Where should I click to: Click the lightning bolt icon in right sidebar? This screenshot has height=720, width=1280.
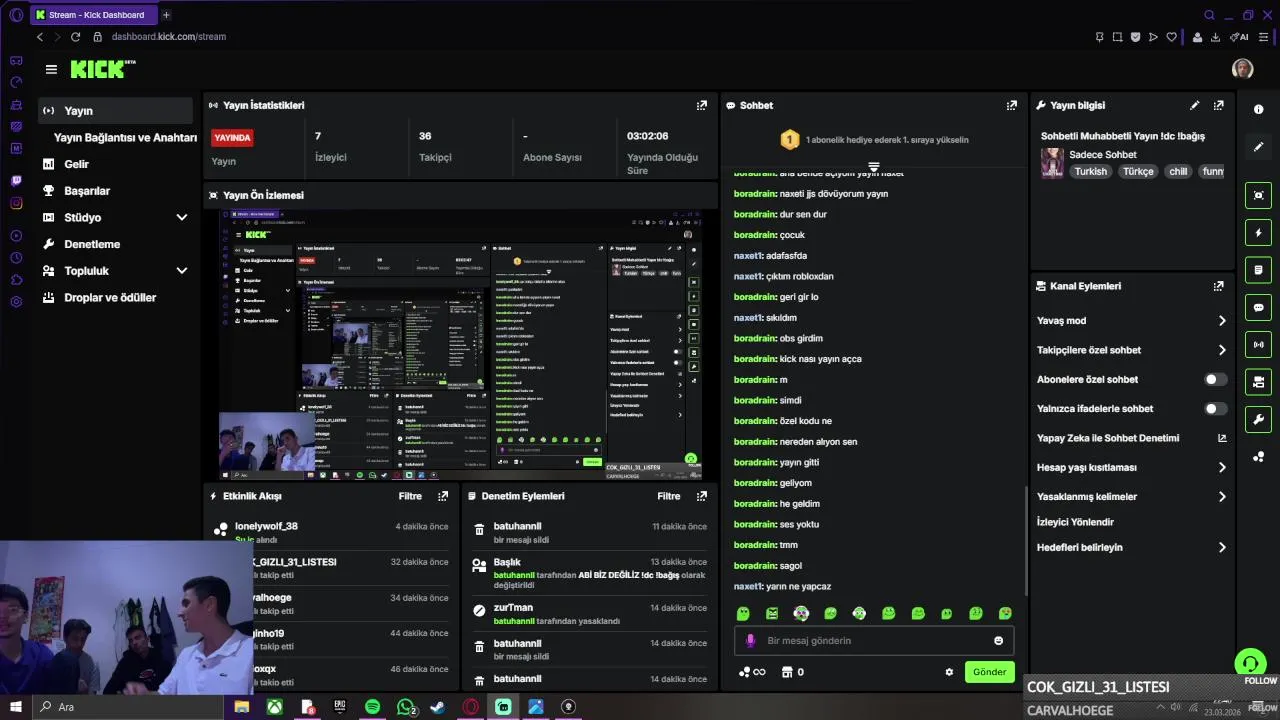(1258, 233)
